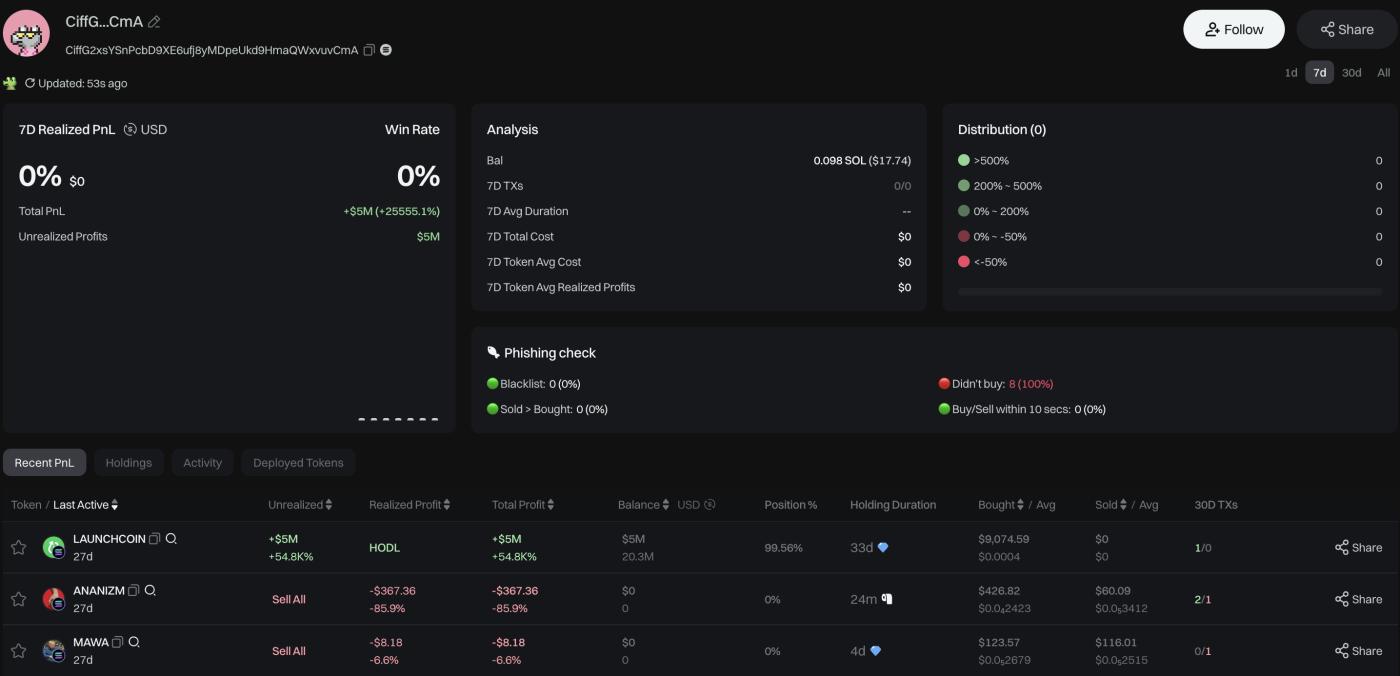Star the LAUNCHCOIN token as favorite
The image size is (1400, 676).
coord(18,547)
